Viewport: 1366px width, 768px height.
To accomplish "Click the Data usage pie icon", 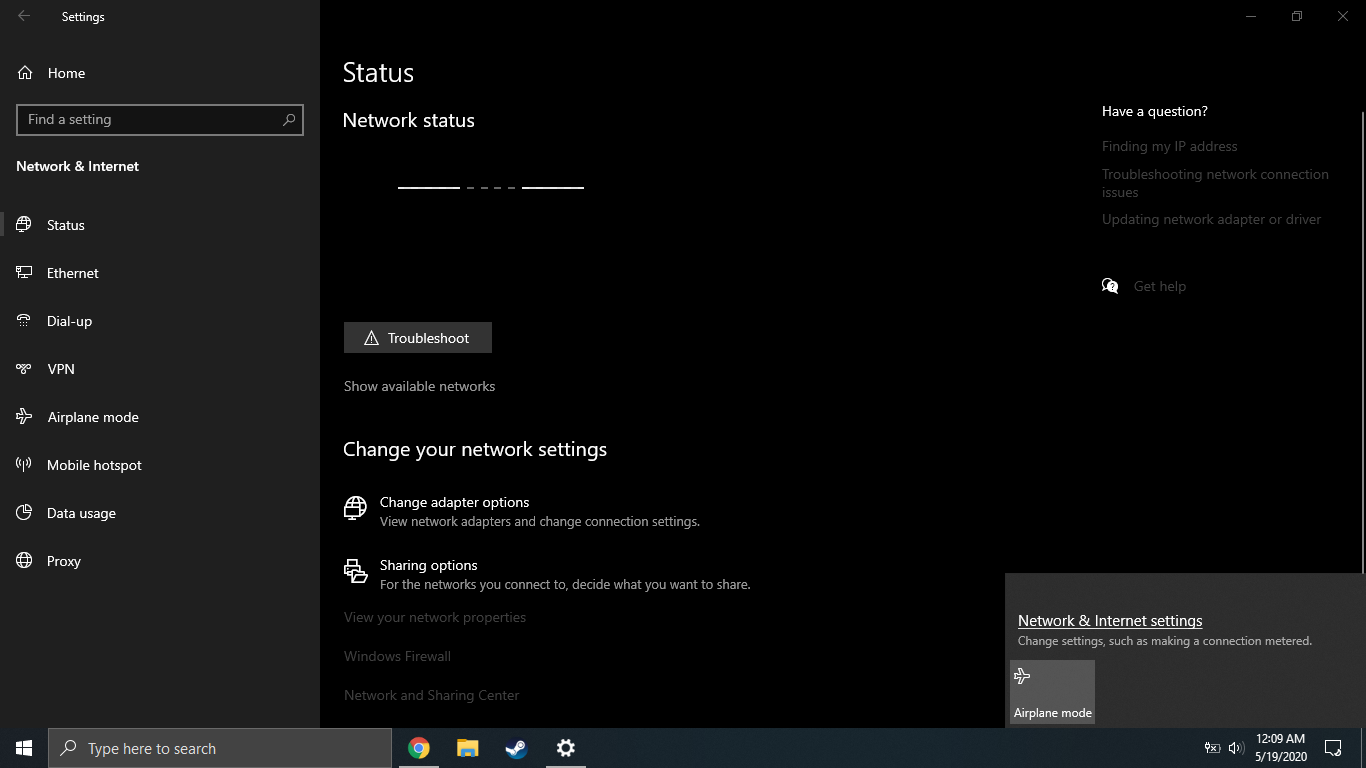I will tap(25, 513).
